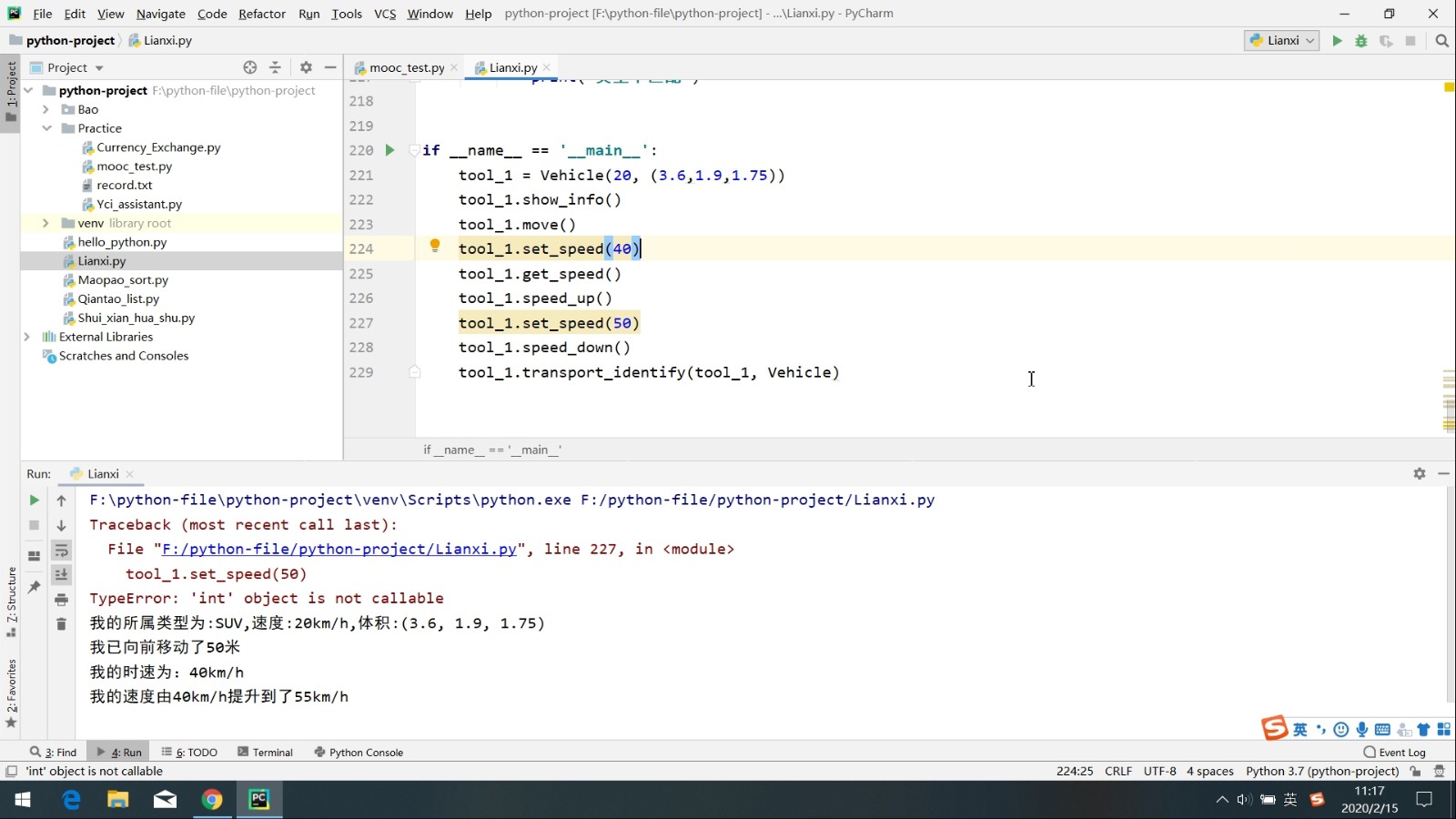Viewport: 1456px width, 819px height.
Task: Pin the Run tab
Action: pyautogui.click(x=34, y=587)
